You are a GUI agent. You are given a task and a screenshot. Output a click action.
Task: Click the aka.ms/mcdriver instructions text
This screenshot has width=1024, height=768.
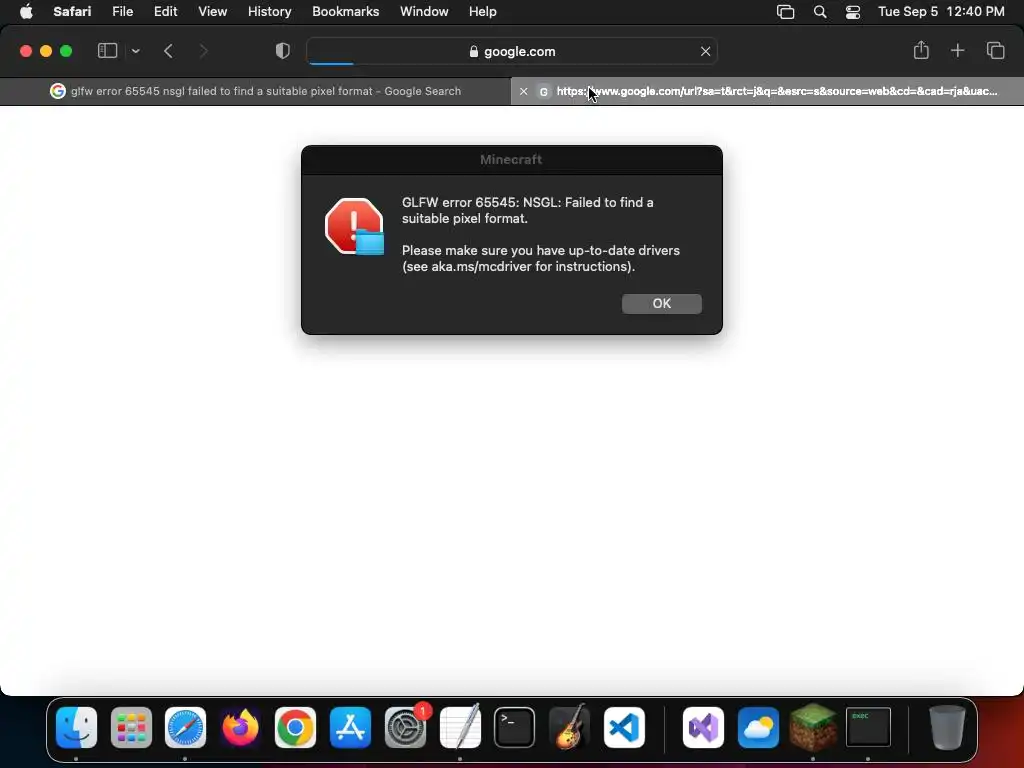541,259
